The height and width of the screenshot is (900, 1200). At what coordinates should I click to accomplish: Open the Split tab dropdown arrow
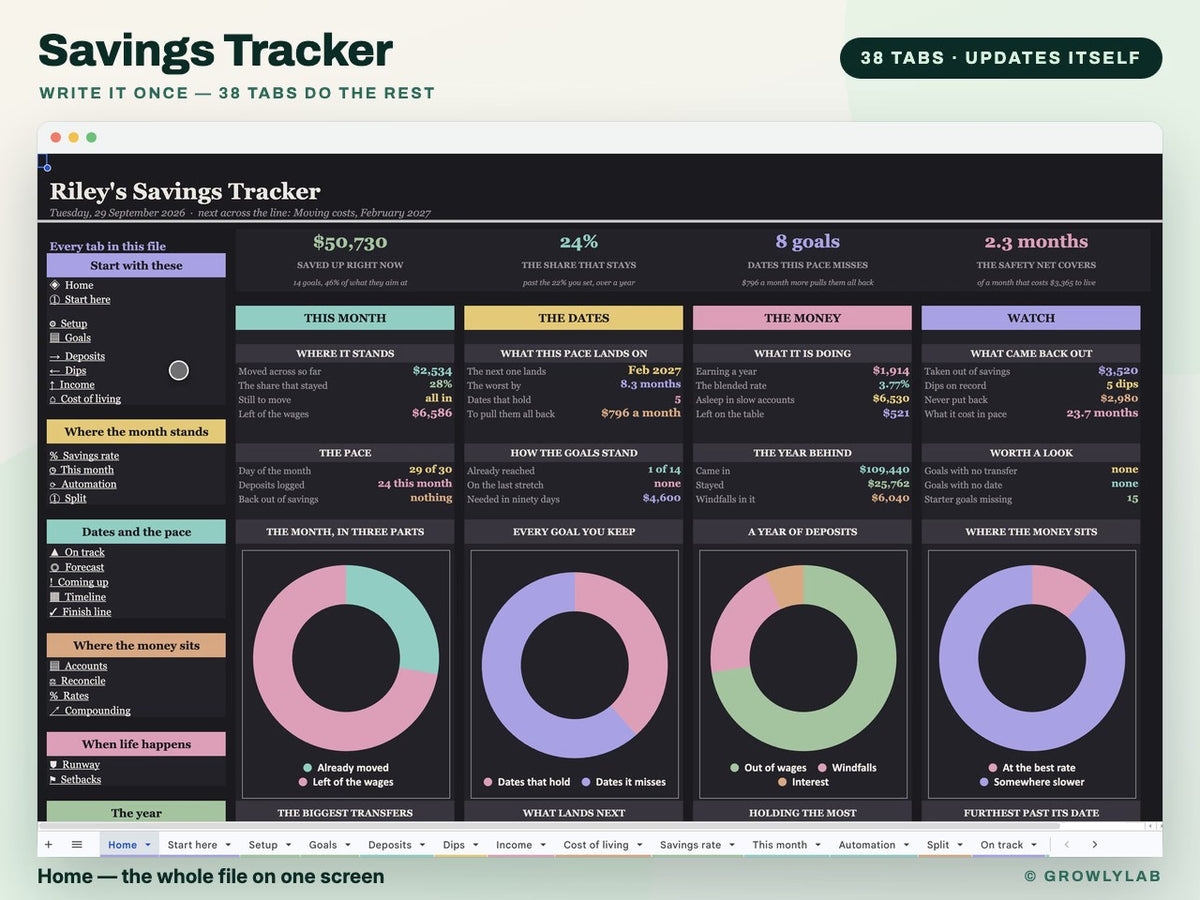[x=960, y=845]
